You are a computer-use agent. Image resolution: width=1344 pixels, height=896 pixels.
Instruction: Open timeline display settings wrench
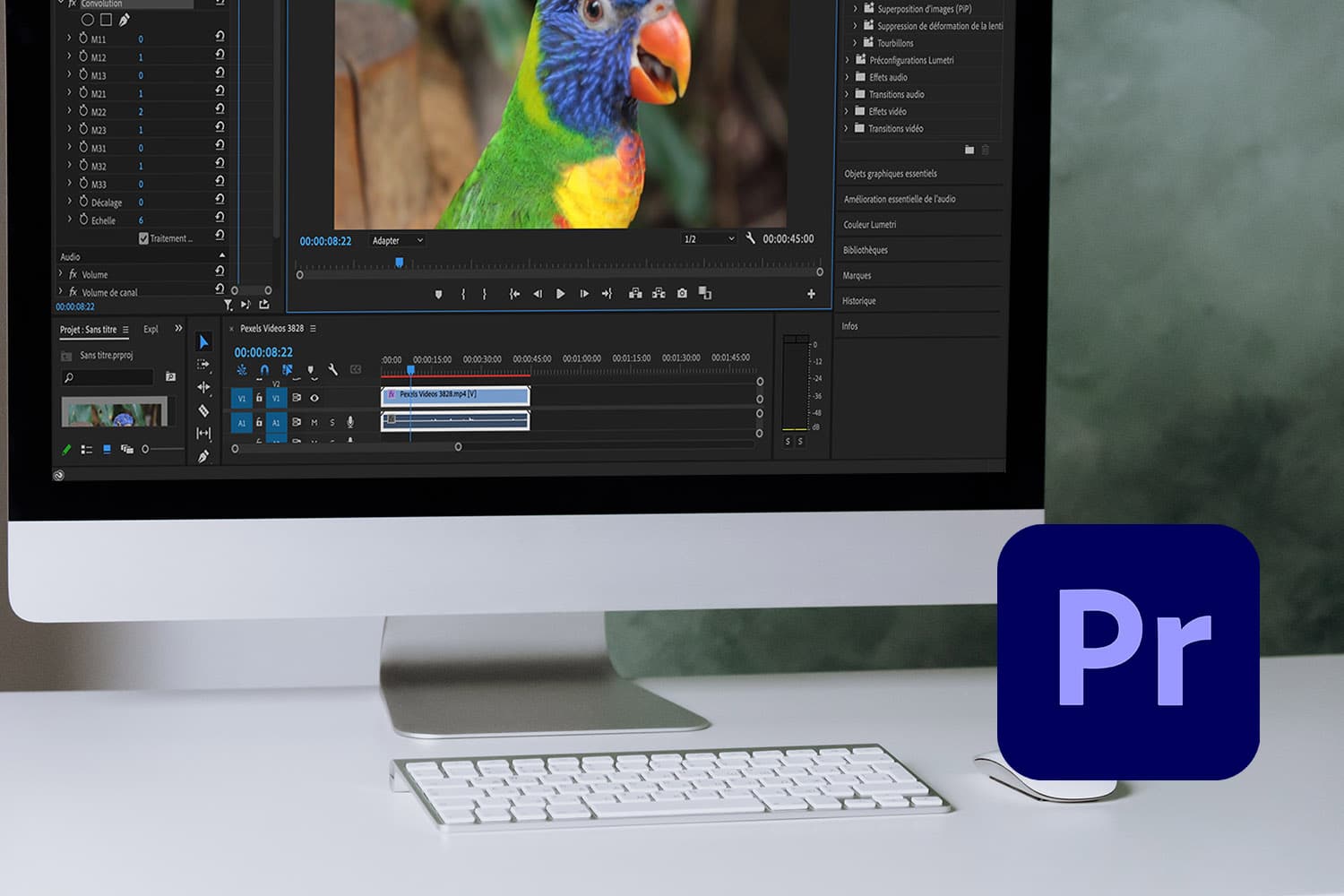point(333,369)
